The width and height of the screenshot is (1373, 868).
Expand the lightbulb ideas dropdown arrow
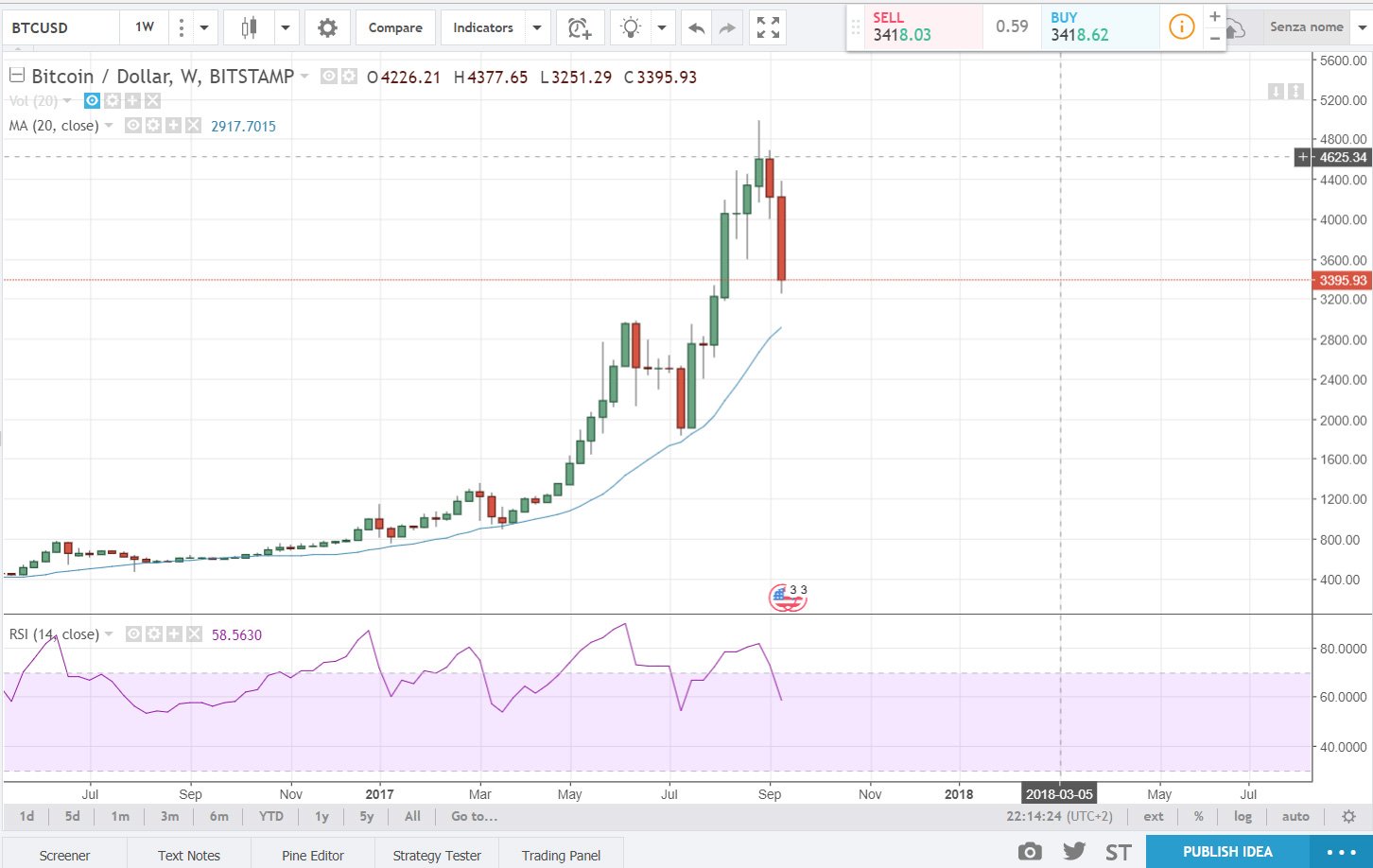[x=662, y=28]
